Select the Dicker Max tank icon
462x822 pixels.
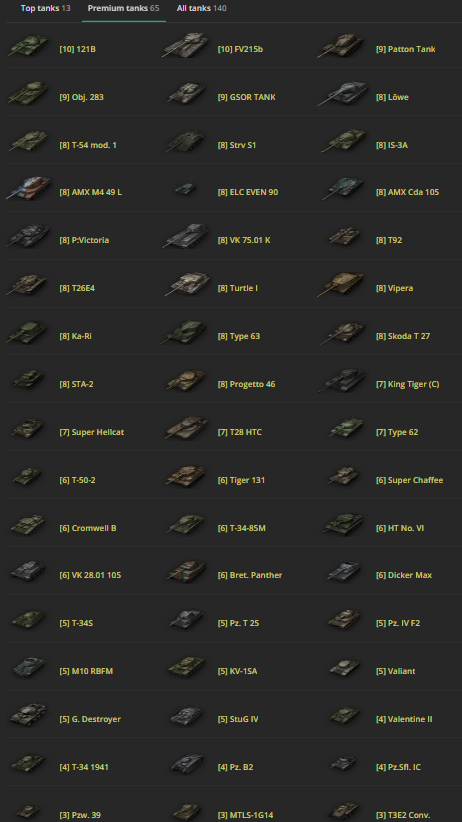click(x=343, y=571)
